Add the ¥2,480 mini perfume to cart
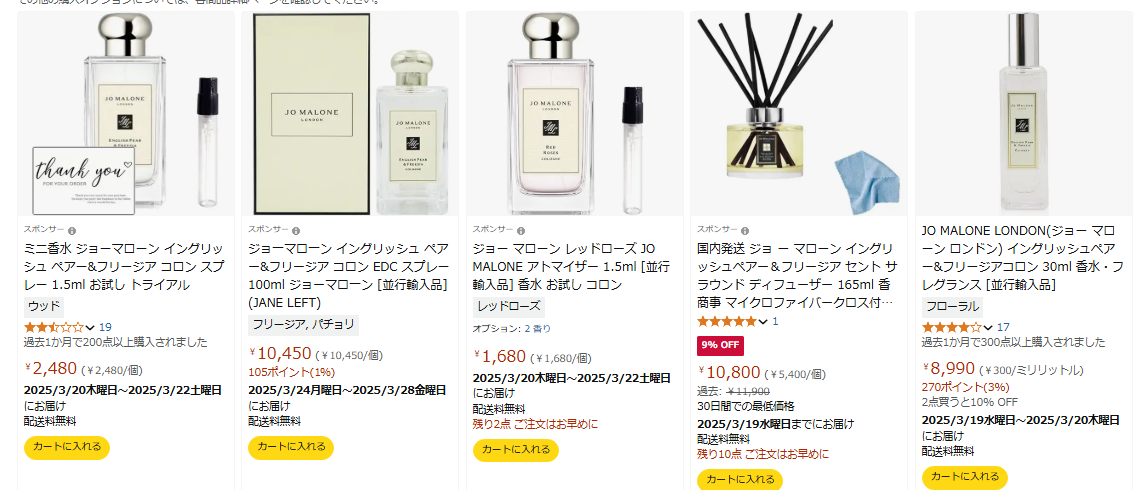 tap(67, 447)
